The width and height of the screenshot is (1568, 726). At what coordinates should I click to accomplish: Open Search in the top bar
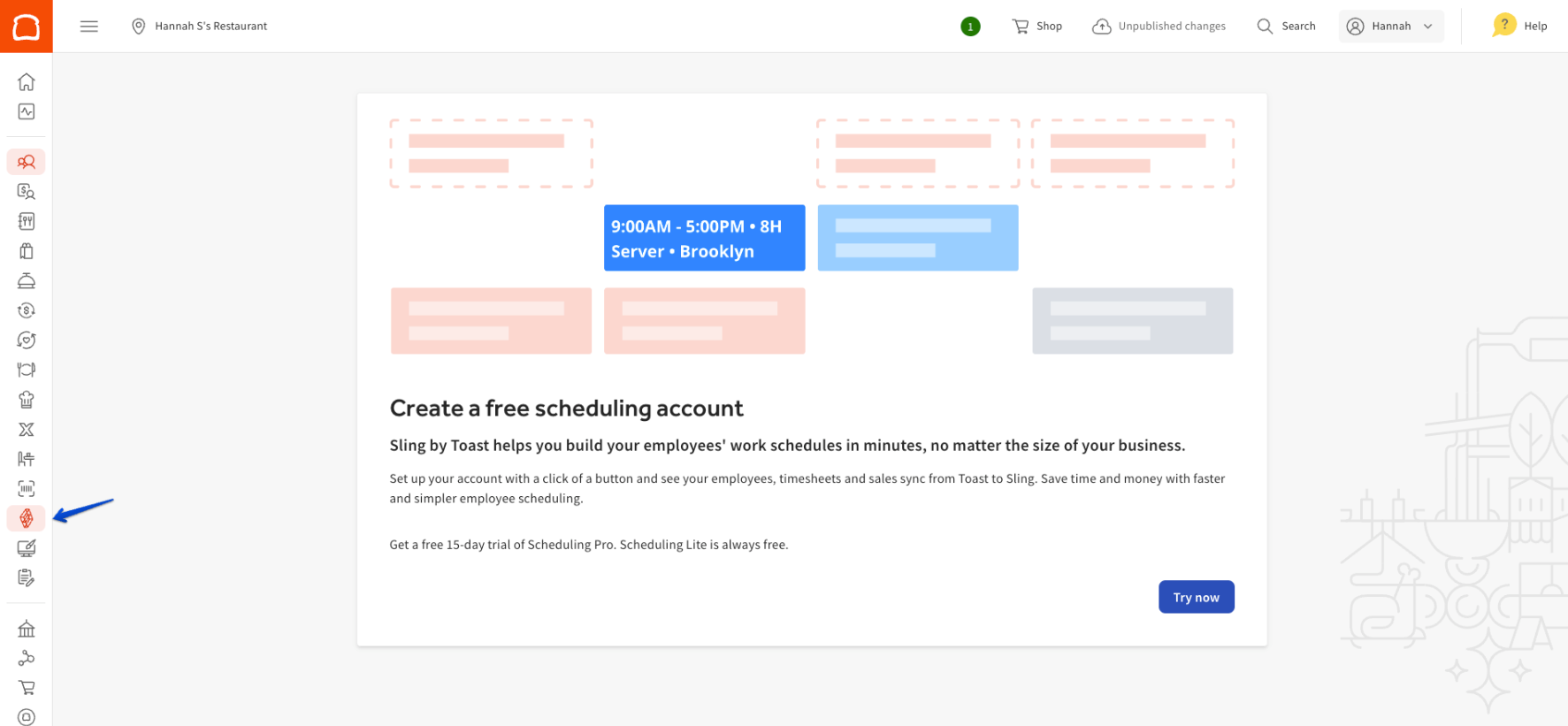tap(1287, 27)
